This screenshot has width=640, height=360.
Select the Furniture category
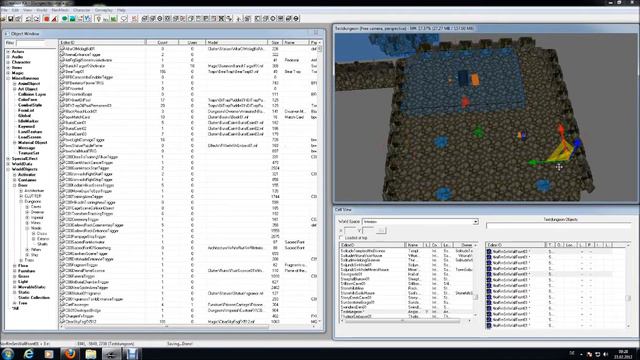coord(27,271)
